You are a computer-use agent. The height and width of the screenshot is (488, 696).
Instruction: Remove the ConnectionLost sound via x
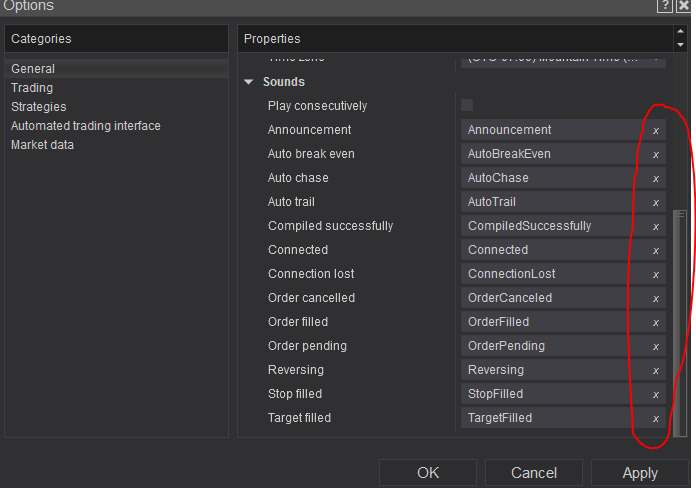click(x=656, y=274)
